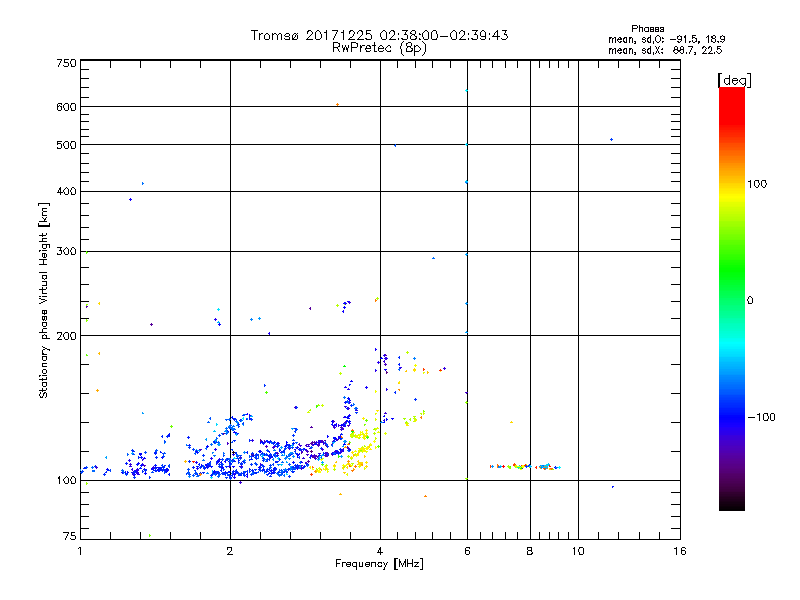Click the multicolored echo cluster near 8 MHz
The height and width of the screenshot is (600, 800).
click(x=526, y=466)
